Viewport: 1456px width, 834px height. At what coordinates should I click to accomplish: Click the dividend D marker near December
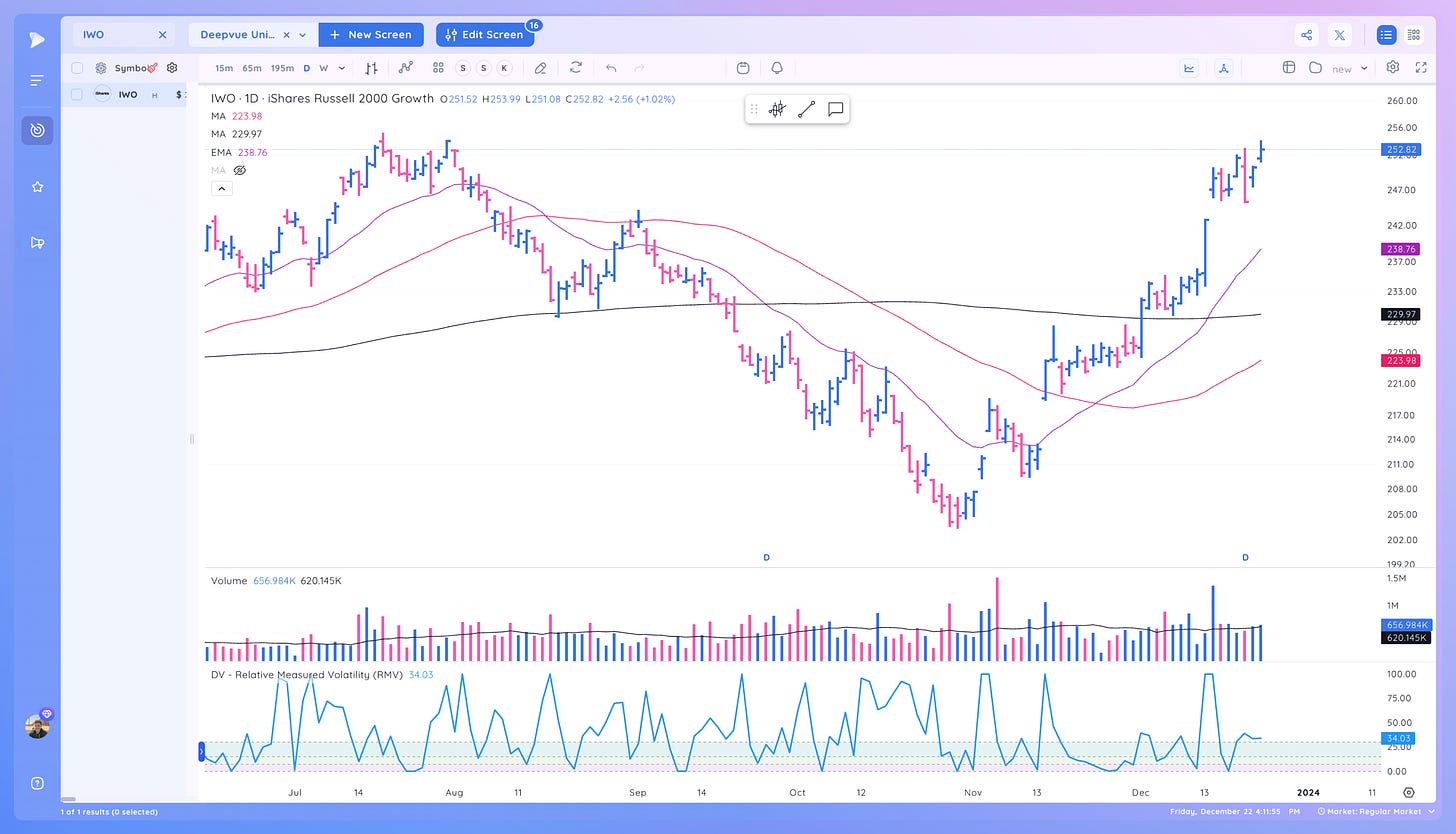click(1245, 557)
